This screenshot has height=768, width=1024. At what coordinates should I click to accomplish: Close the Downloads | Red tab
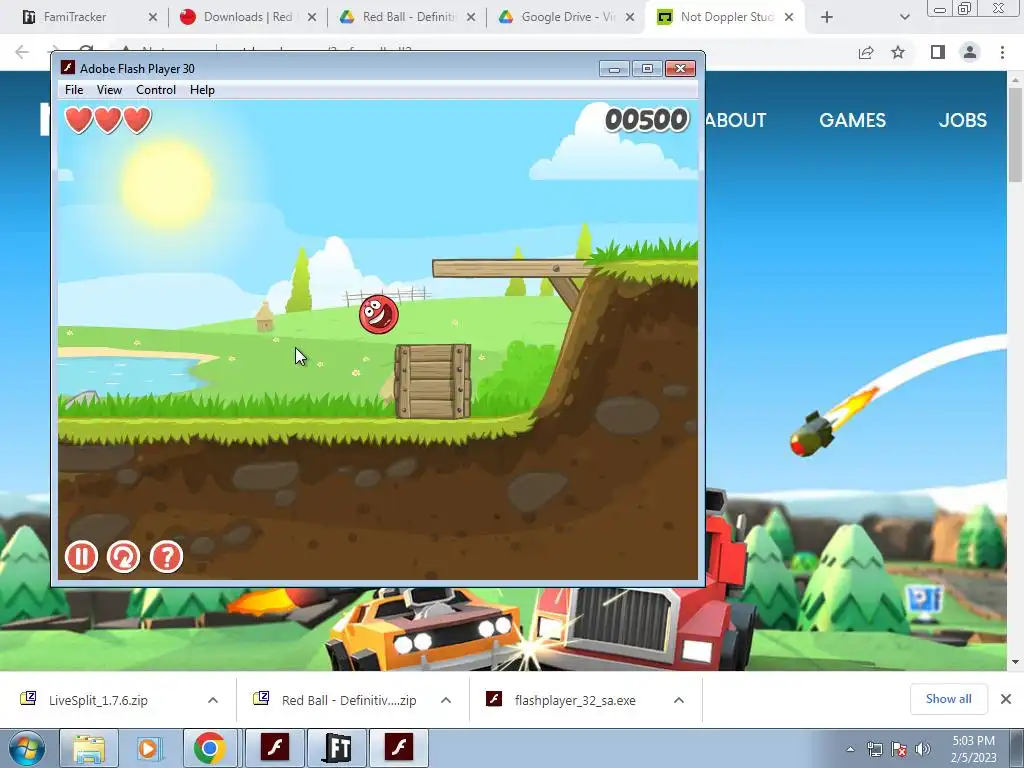[x=312, y=17]
